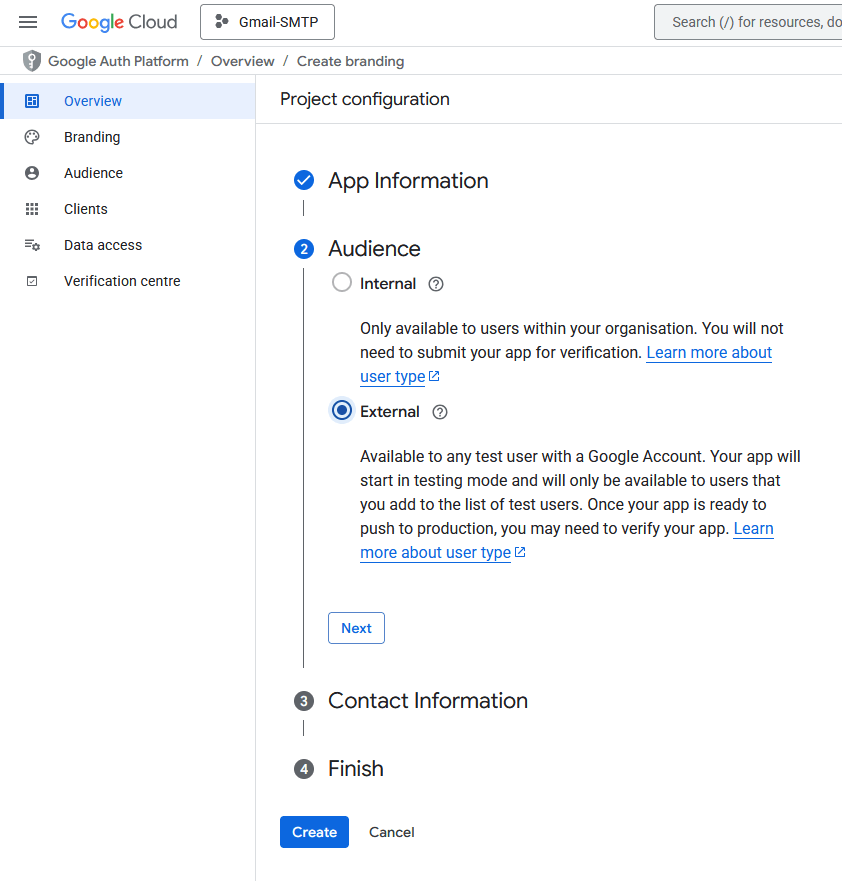Open the GmailSMTP project selector

266,21
